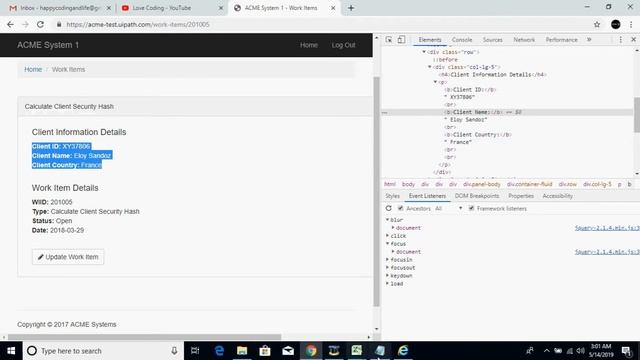This screenshot has width=640, height=360.
Task: Click the Update Work Item button
Action: (68, 257)
